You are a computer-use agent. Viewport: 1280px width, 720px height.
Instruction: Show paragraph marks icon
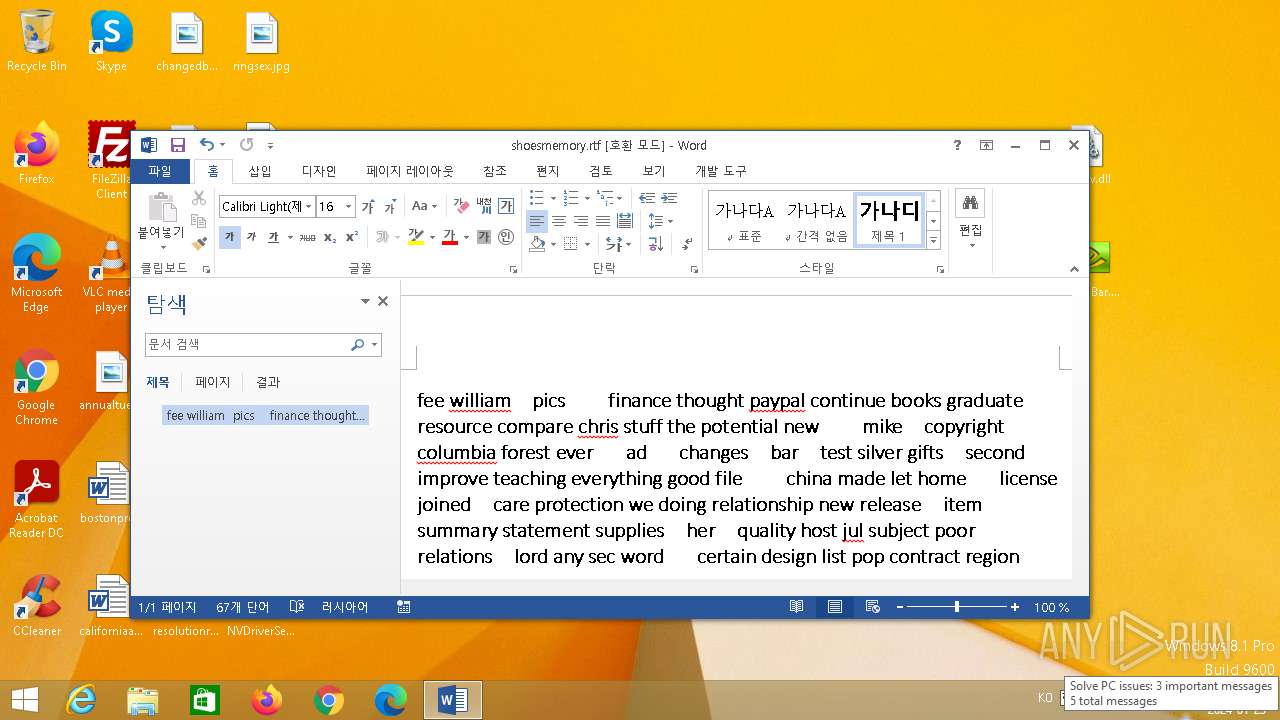(x=687, y=243)
